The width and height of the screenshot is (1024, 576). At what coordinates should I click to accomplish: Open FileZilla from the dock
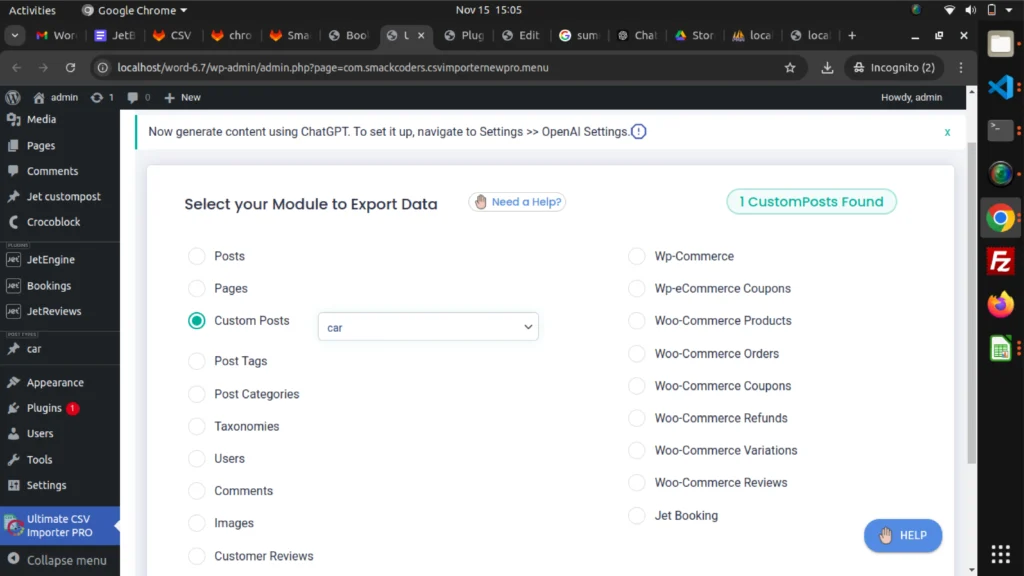click(1000, 261)
